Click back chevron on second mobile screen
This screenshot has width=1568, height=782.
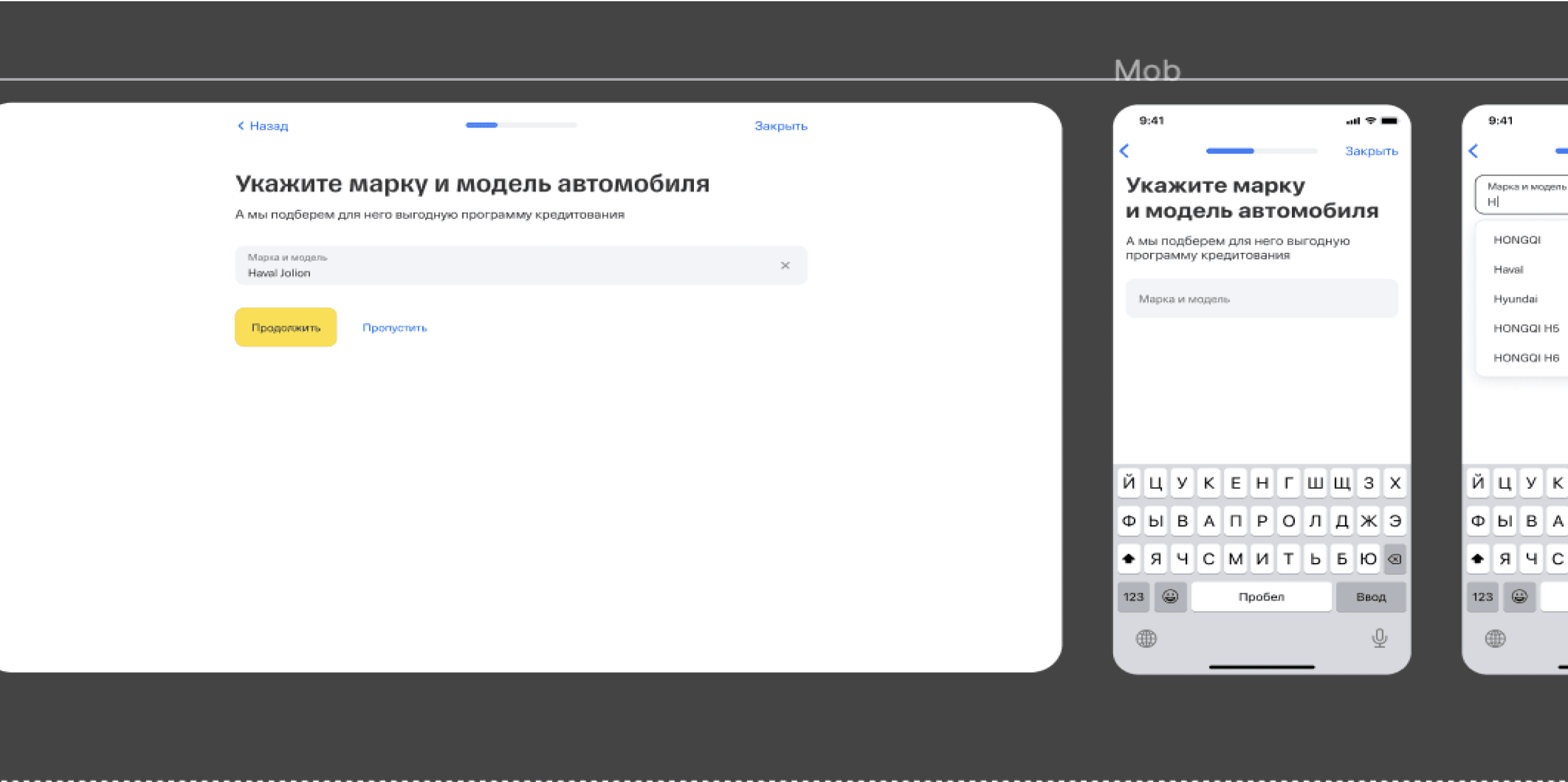1474,151
